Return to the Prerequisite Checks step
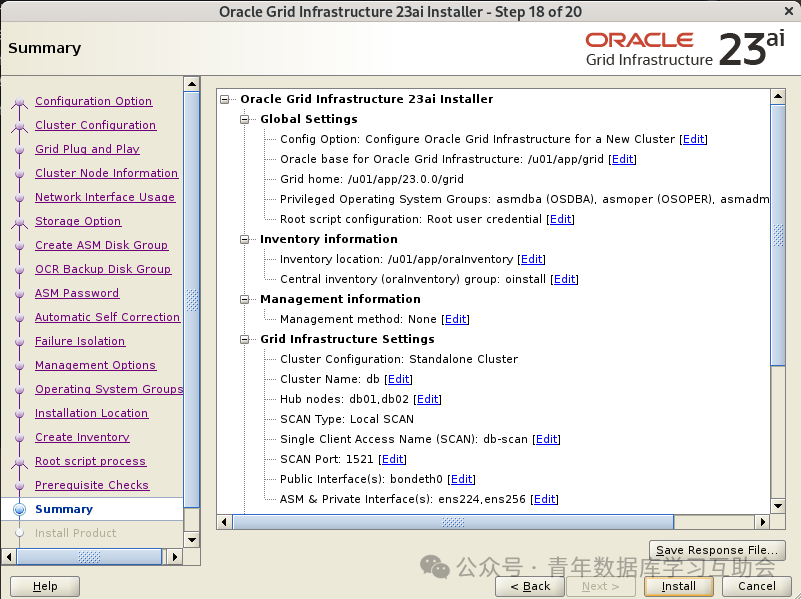The width and height of the screenshot is (801, 599). (92, 485)
